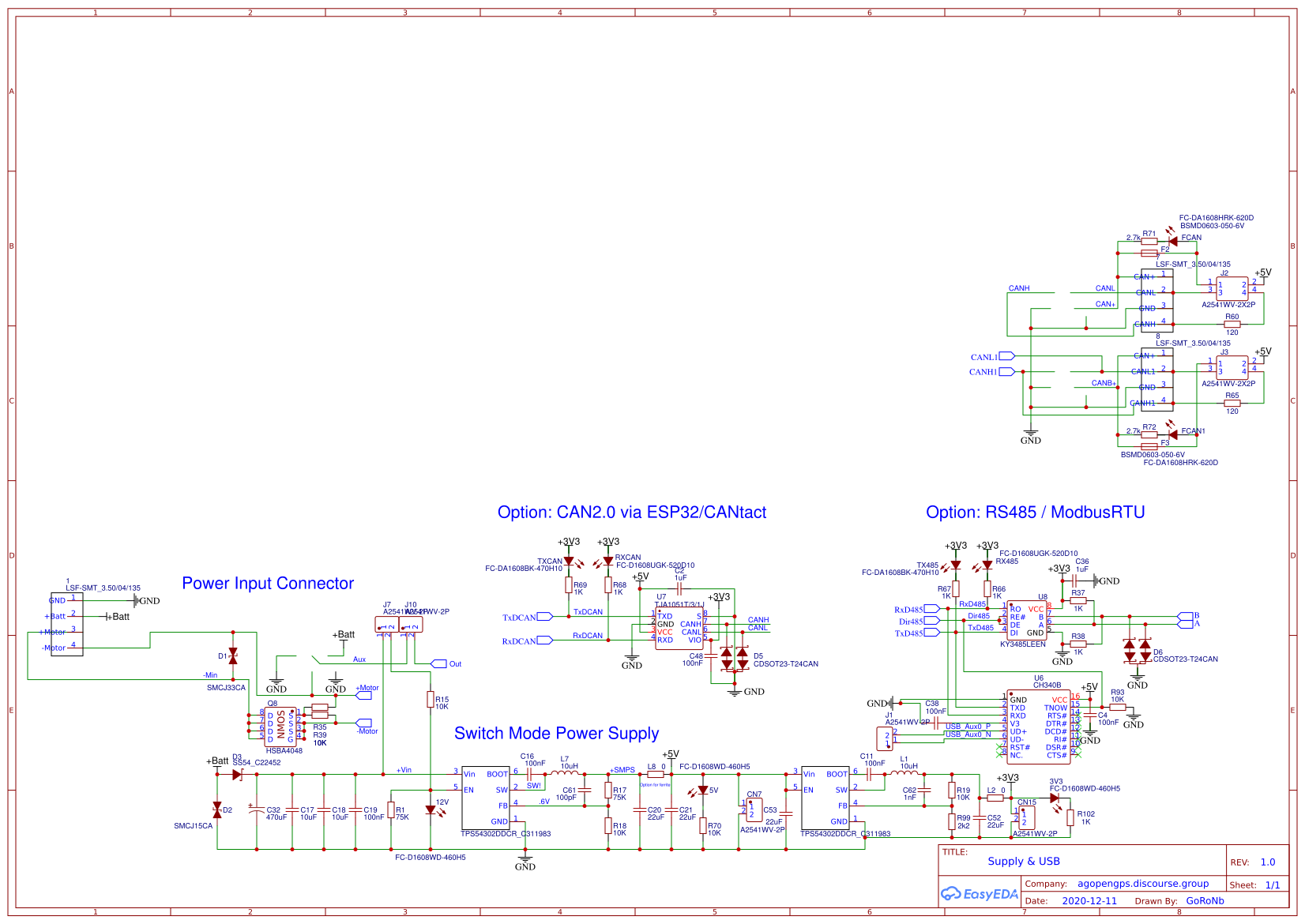Viewport: 1305px width, 924px height.
Task: Click the Date field showing 2020-12-11
Action: 1091,900
